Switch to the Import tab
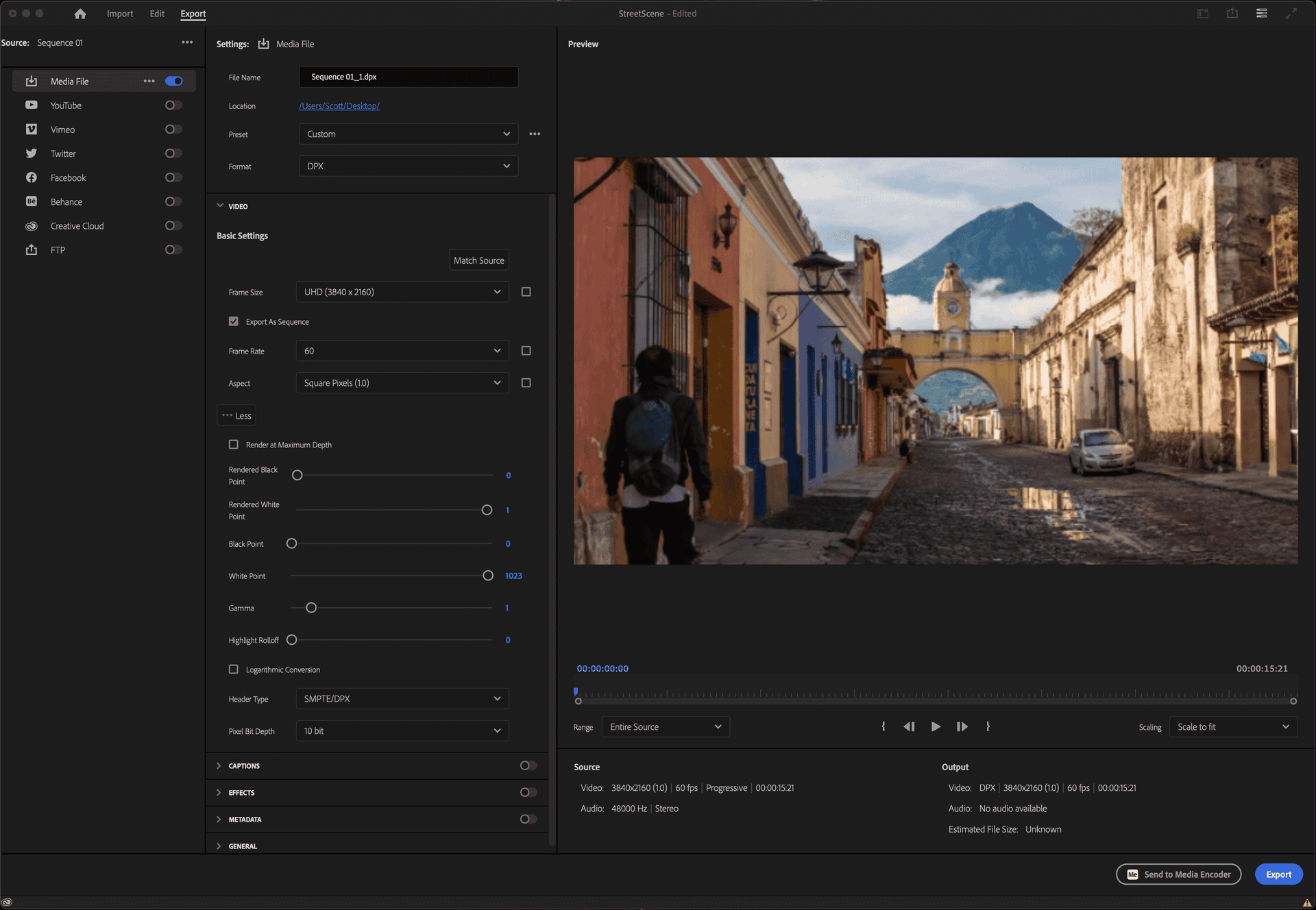 click(120, 14)
